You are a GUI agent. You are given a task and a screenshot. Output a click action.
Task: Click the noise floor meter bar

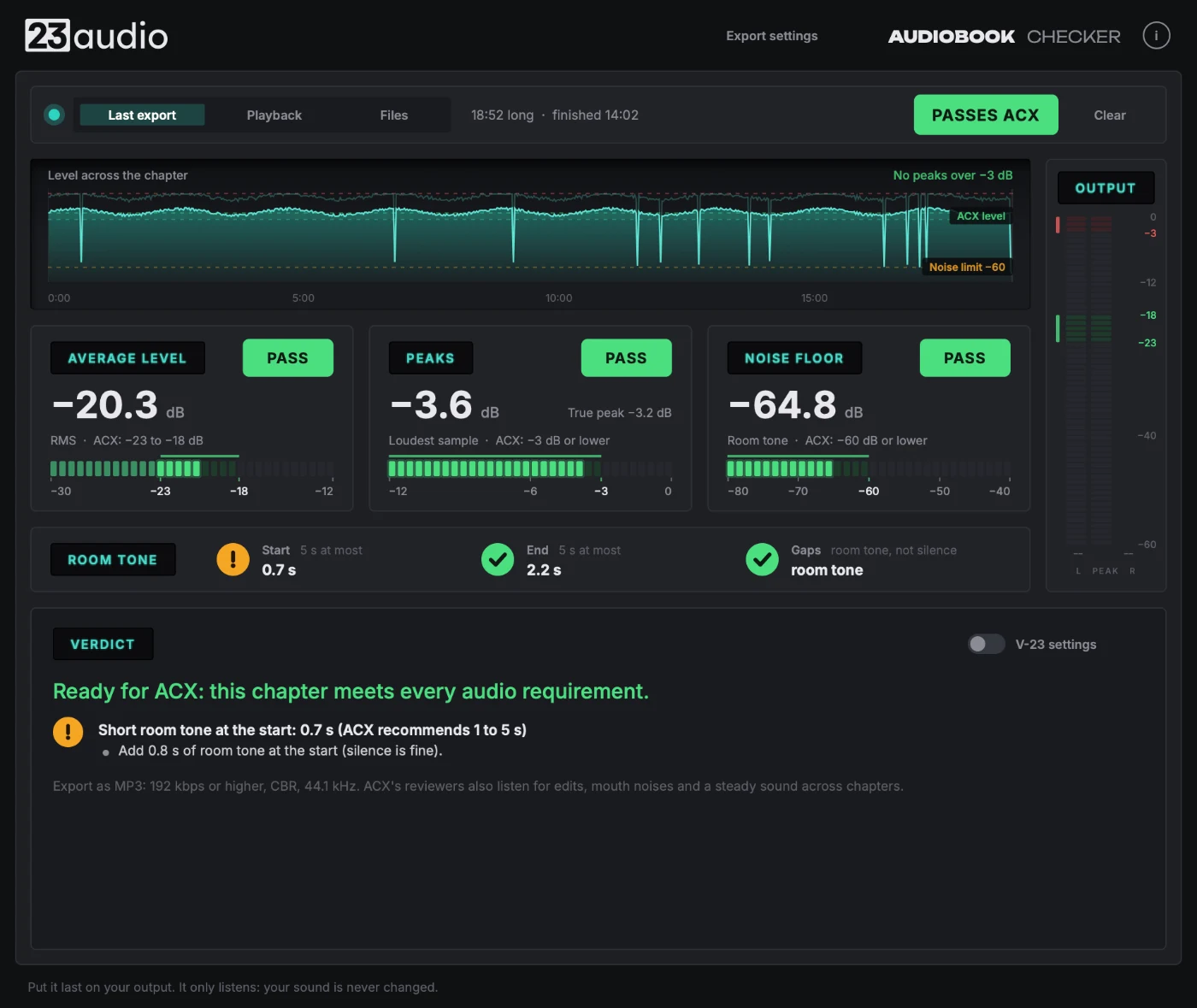pyautogui.click(x=869, y=469)
